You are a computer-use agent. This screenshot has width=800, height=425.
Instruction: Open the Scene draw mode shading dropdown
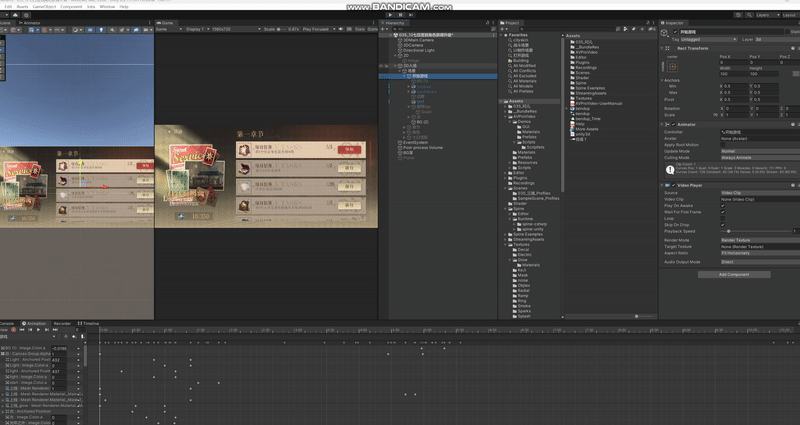(x=79, y=30)
